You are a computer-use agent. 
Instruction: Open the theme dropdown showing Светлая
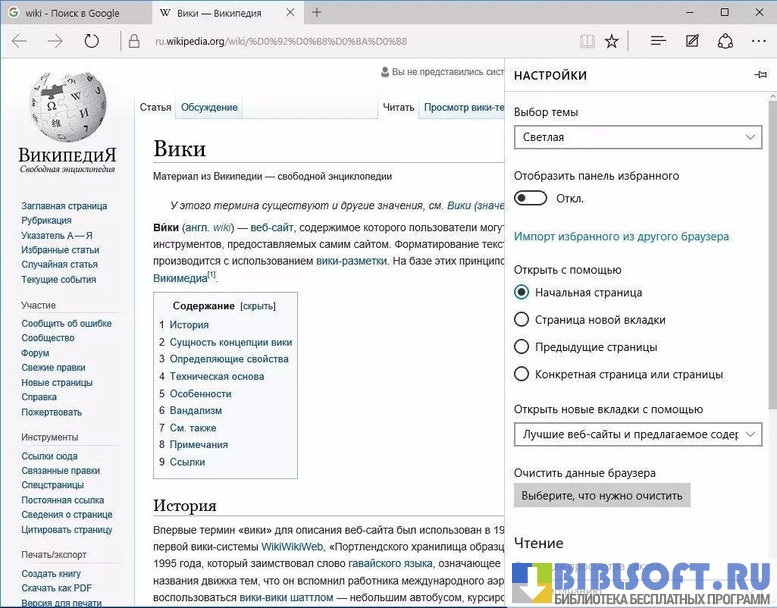pyautogui.click(x=638, y=137)
